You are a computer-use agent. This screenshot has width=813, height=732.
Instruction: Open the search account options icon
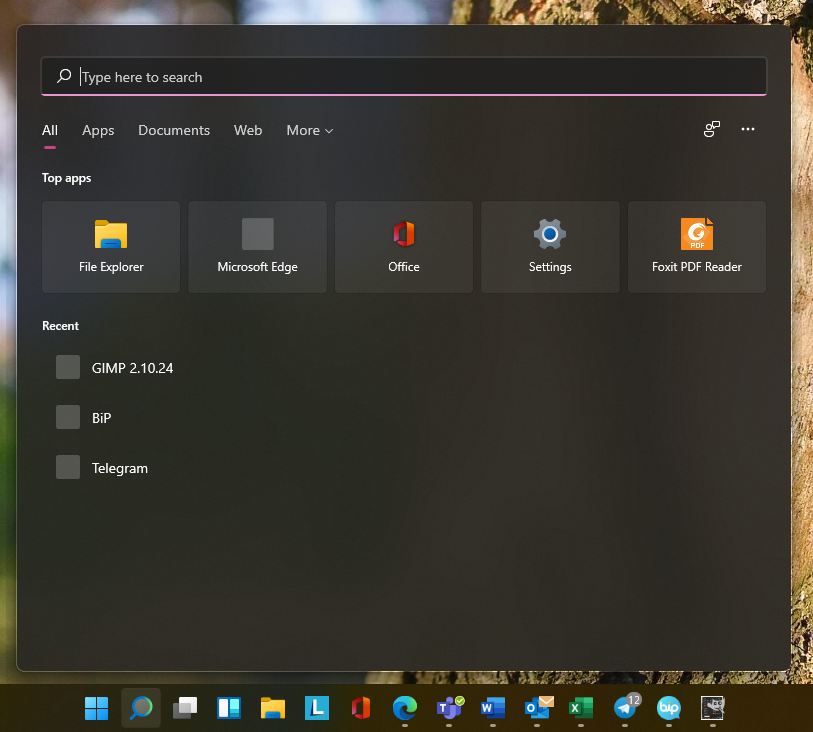coord(712,129)
